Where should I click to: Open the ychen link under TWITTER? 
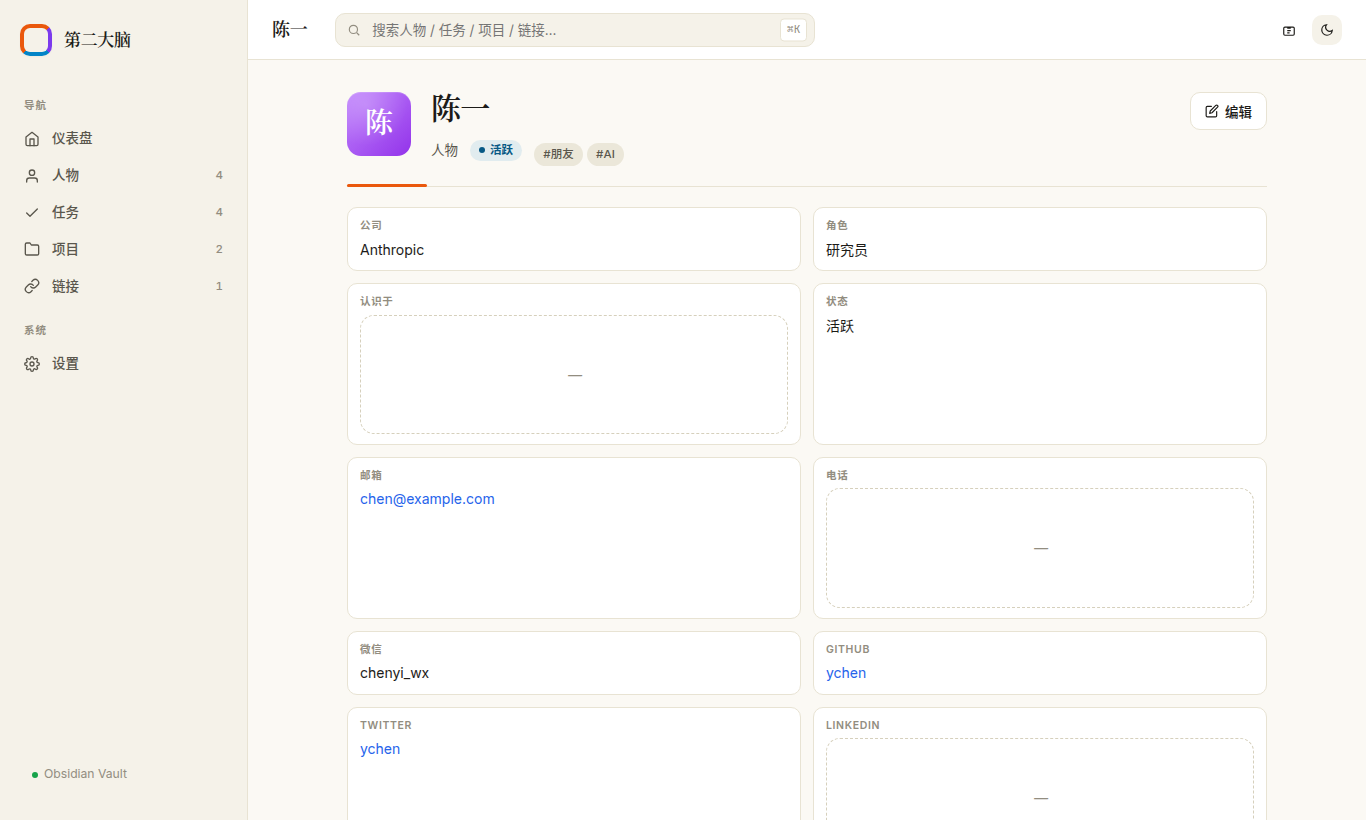pos(380,749)
